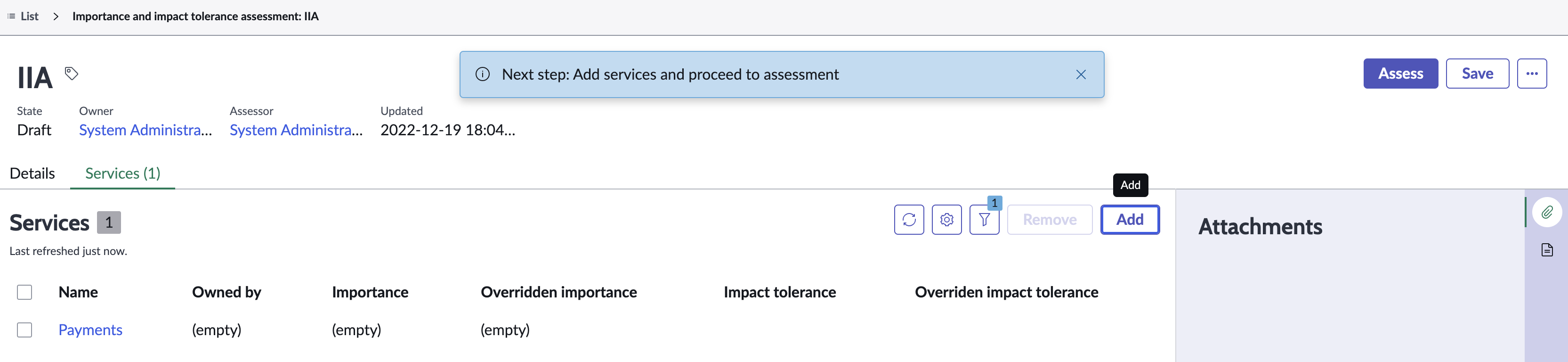Click the breadcrumb title Importance and impact tolerance assessment
Screen dimensions: 1568x362
coord(195,16)
